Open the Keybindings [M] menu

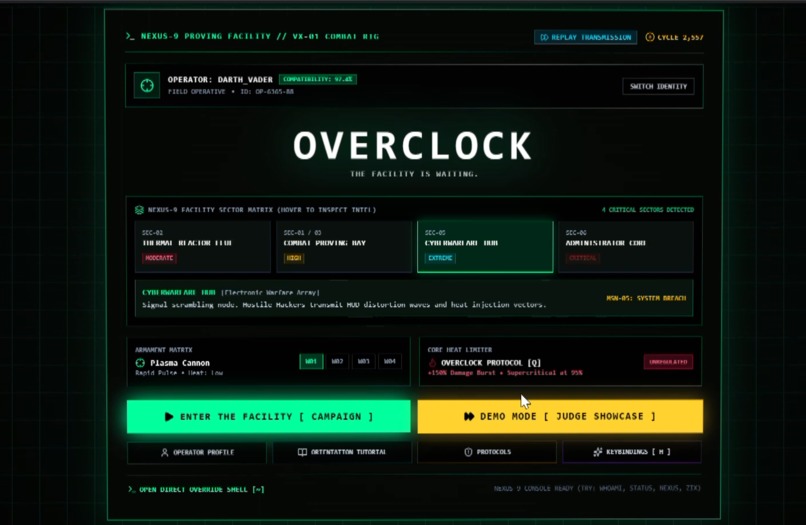(632, 452)
